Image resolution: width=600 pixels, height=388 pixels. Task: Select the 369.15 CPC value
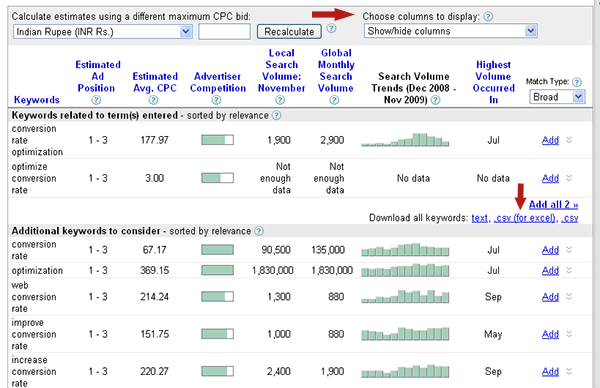pos(154,271)
